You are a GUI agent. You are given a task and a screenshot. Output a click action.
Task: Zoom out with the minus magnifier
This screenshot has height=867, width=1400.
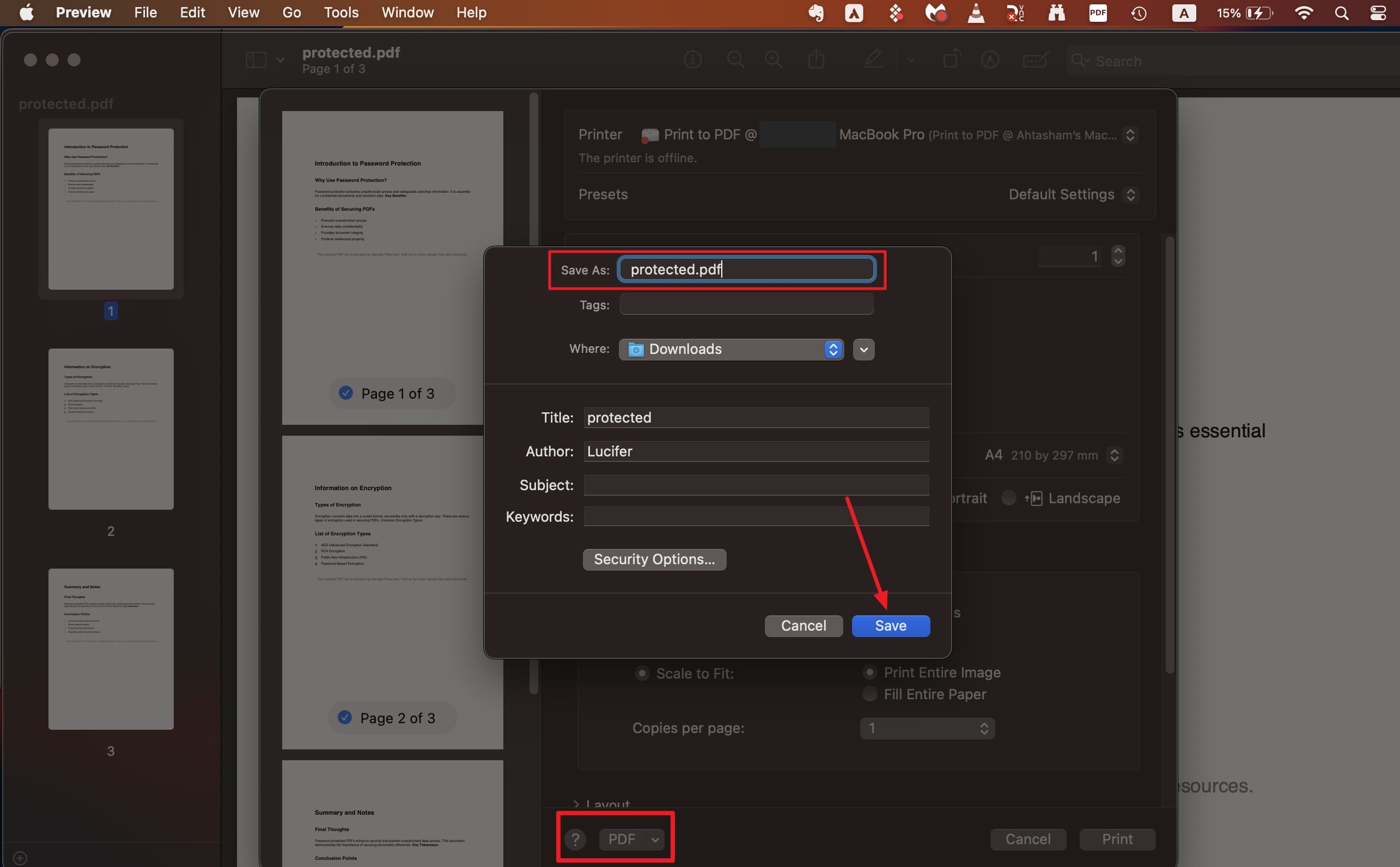tap(736, 60)
